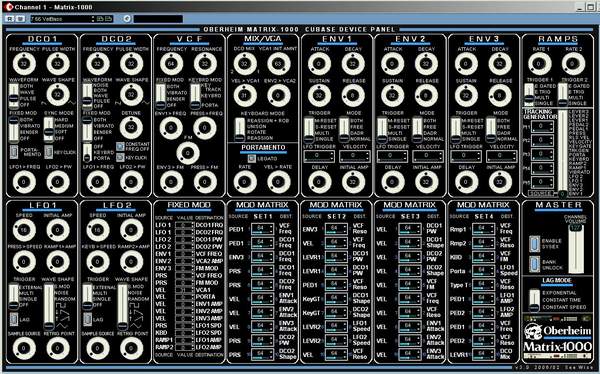Click the Channel Volume slider in Master
The height and width of the screenshot is (374, 600).
(575, 249)
